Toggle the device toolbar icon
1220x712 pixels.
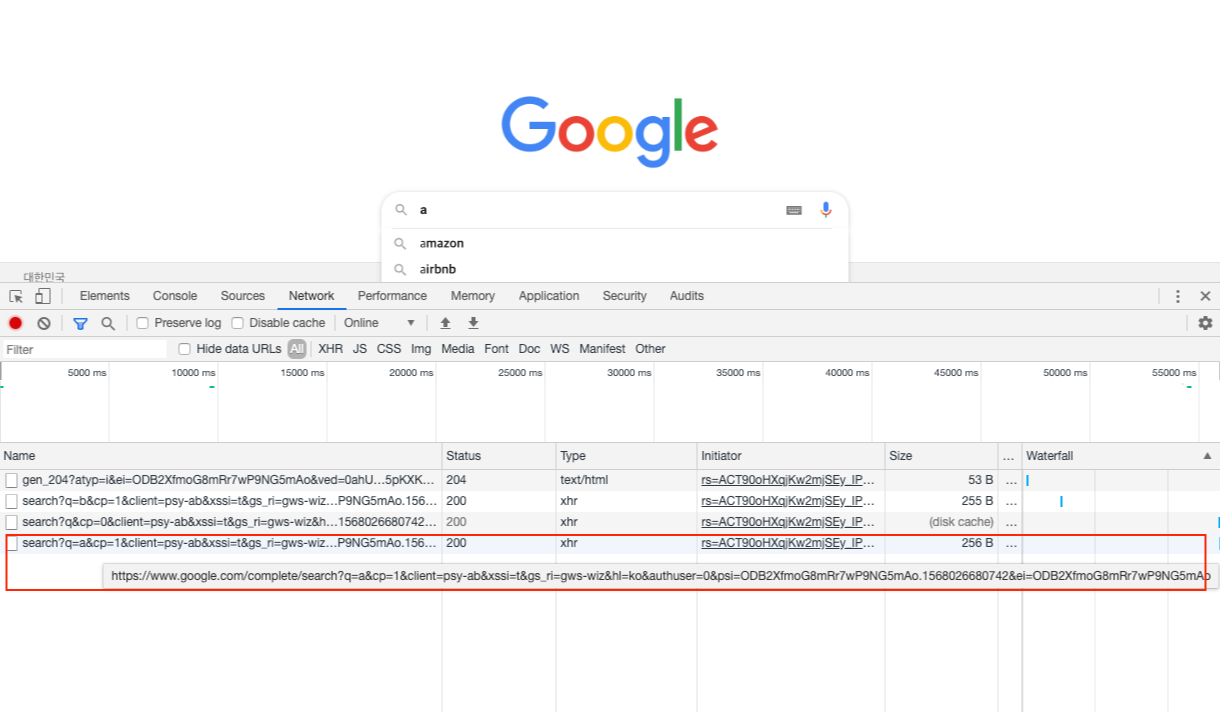(x=42, y=296)
